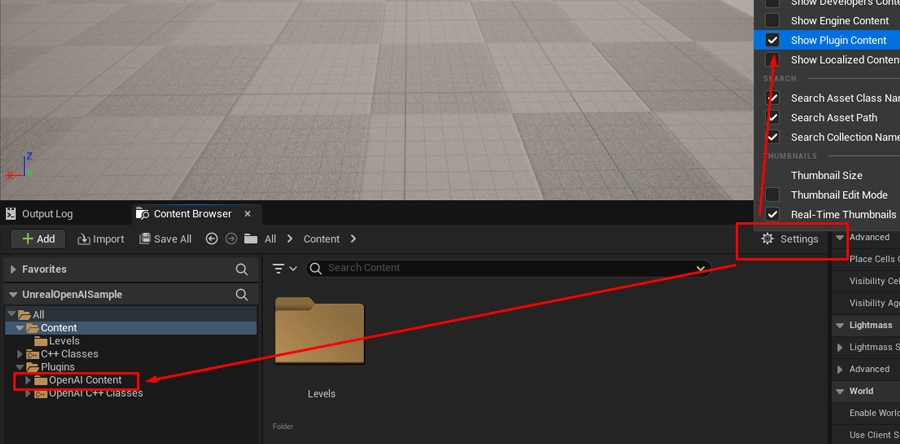Go forward with the right arrow history icon

[231, 239]
